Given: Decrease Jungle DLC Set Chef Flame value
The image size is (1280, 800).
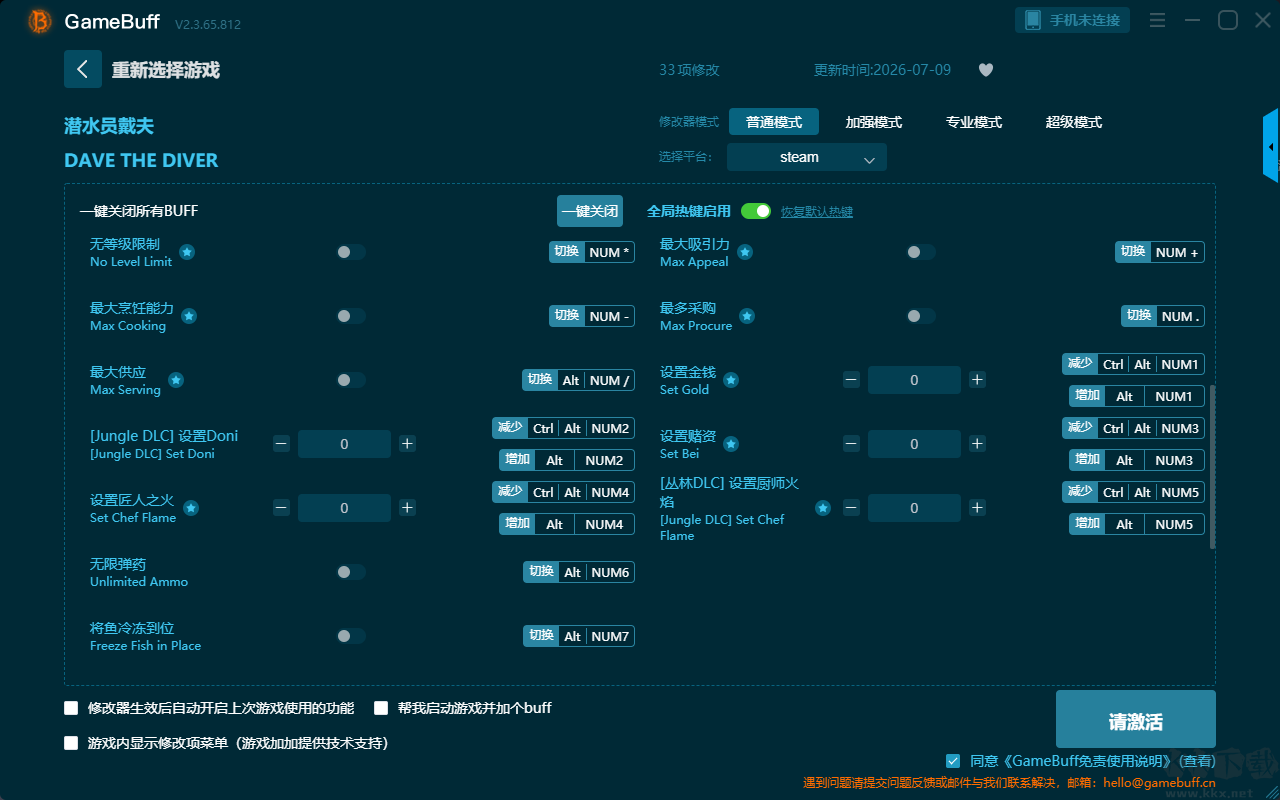Looking at the screenshot, I should pyautogui.click(x=851, y=508).
